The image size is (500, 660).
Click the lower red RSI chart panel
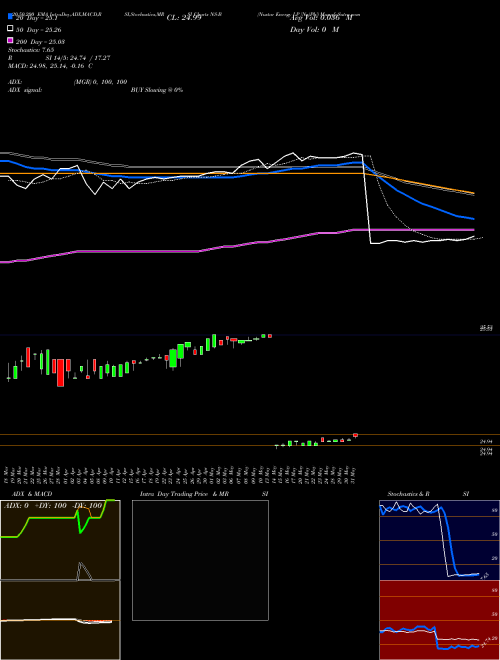(439, 620)
